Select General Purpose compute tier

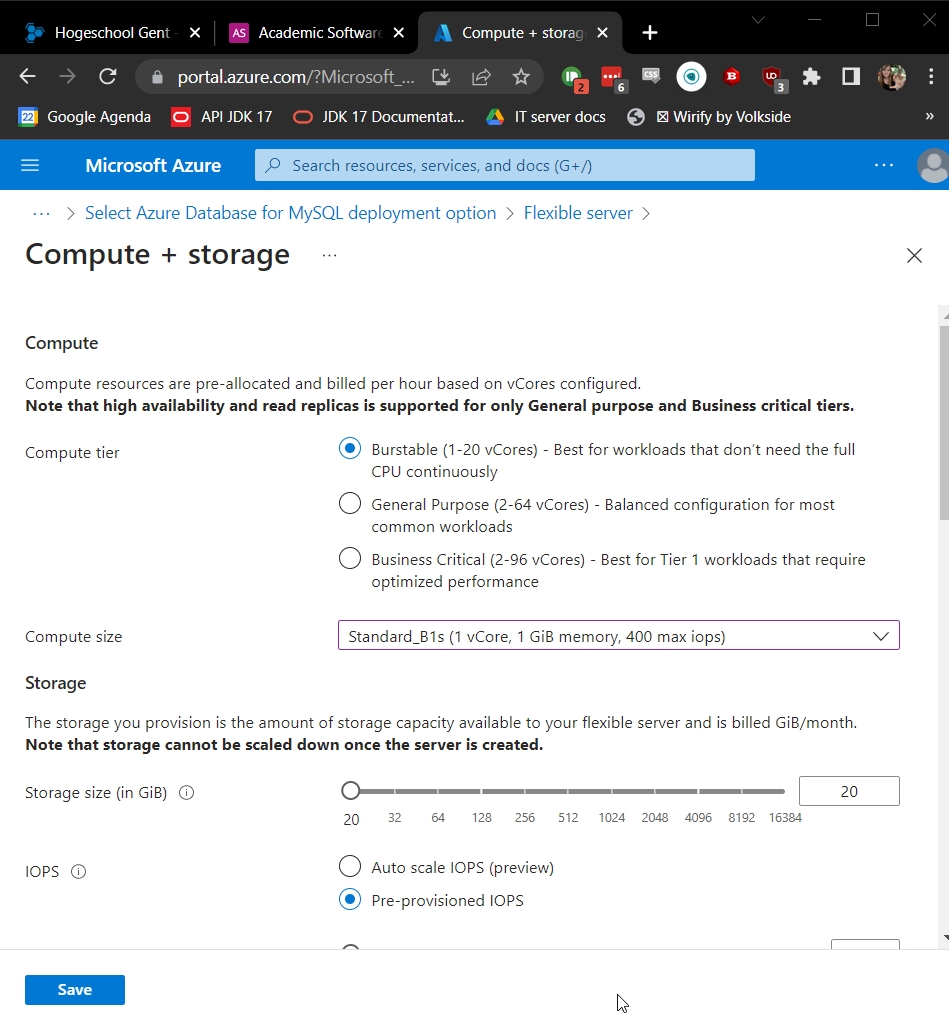[350, 504]
